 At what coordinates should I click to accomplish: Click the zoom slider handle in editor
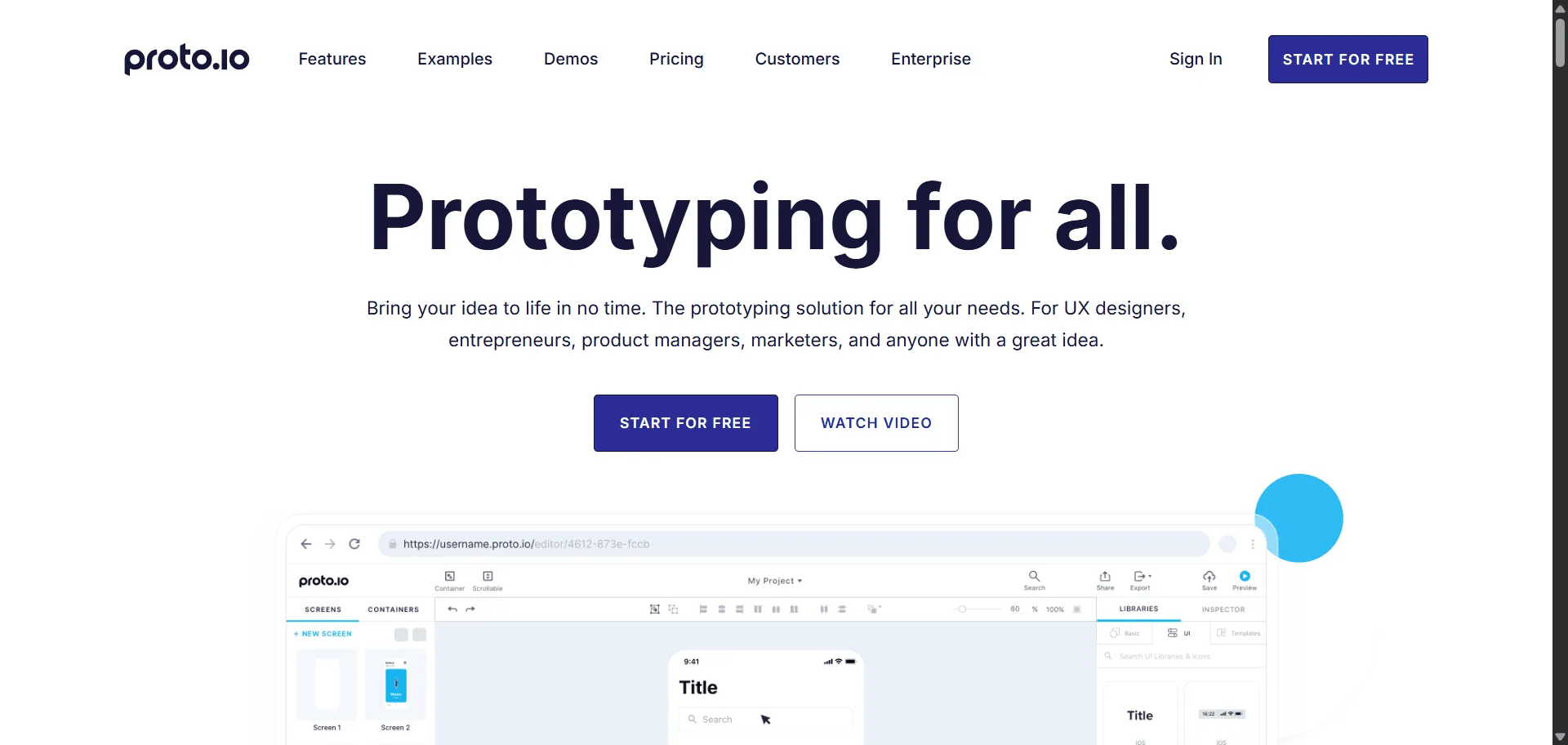(x=962, y=609)
